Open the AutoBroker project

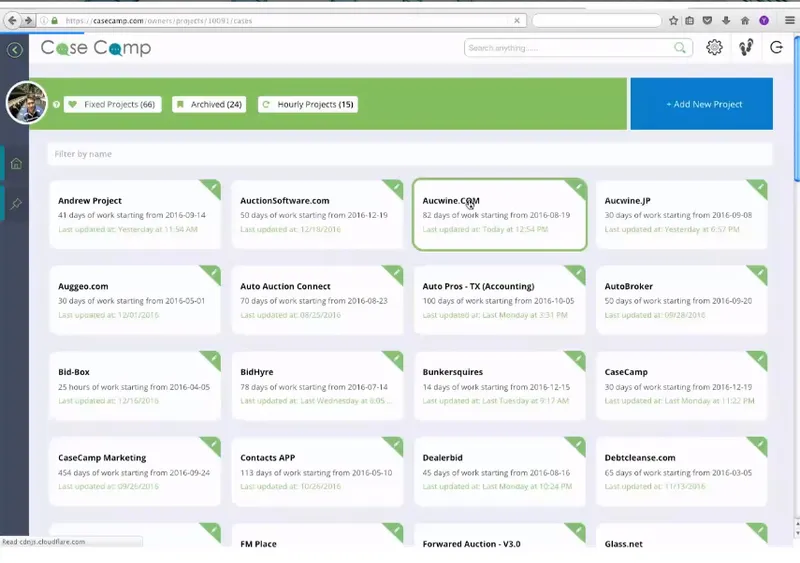tap(682, 300)
